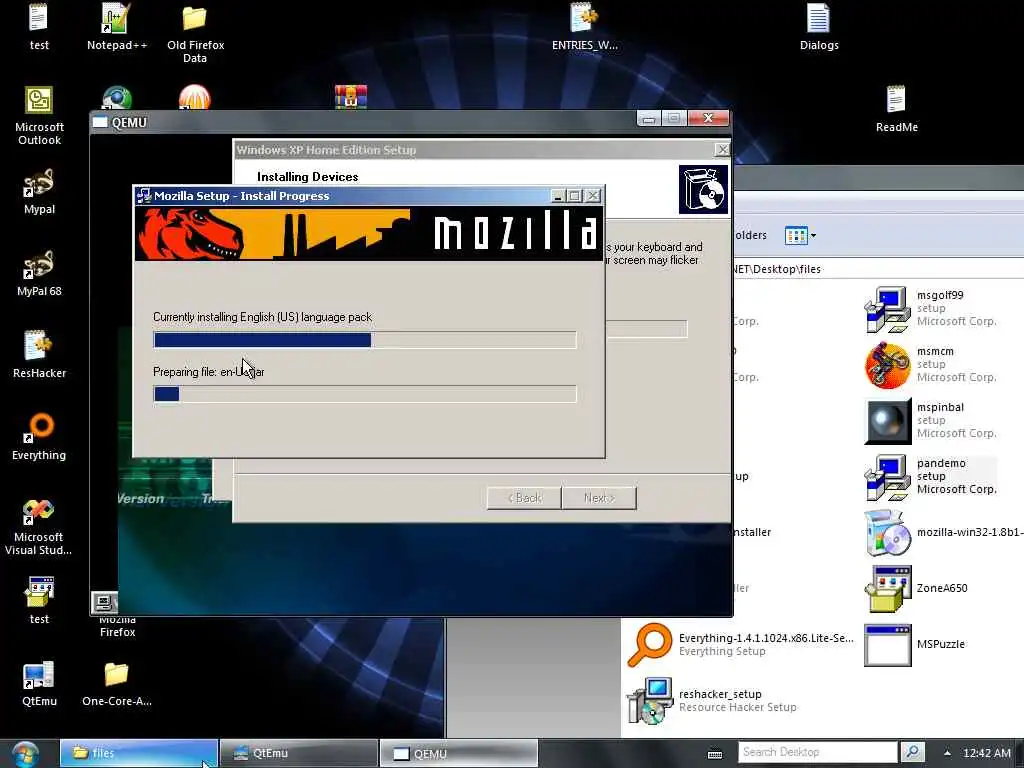This screenshot has height=768, width=1024.
Task: Click the Search Desktop input field
Action: pyautogui.click(x=818, y=752)
